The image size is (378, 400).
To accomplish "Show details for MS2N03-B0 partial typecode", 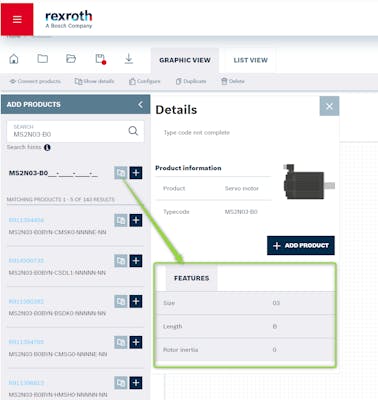I will [121, 173].
